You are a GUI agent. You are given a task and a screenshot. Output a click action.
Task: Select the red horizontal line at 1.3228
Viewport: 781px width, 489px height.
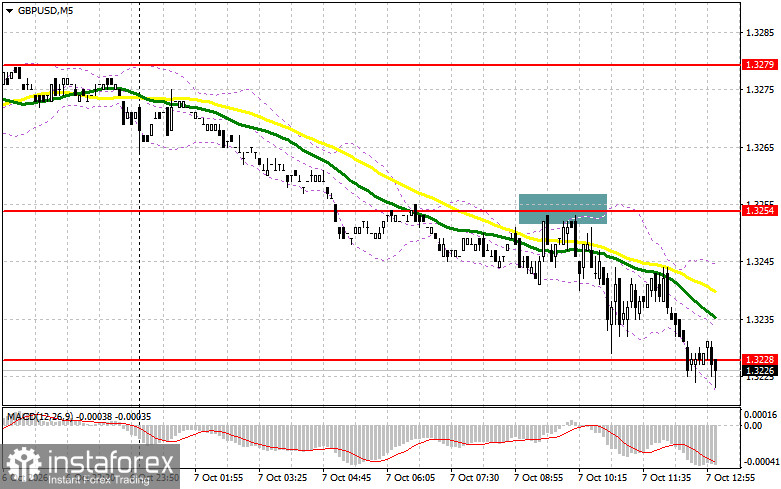[x=371, y=360]
